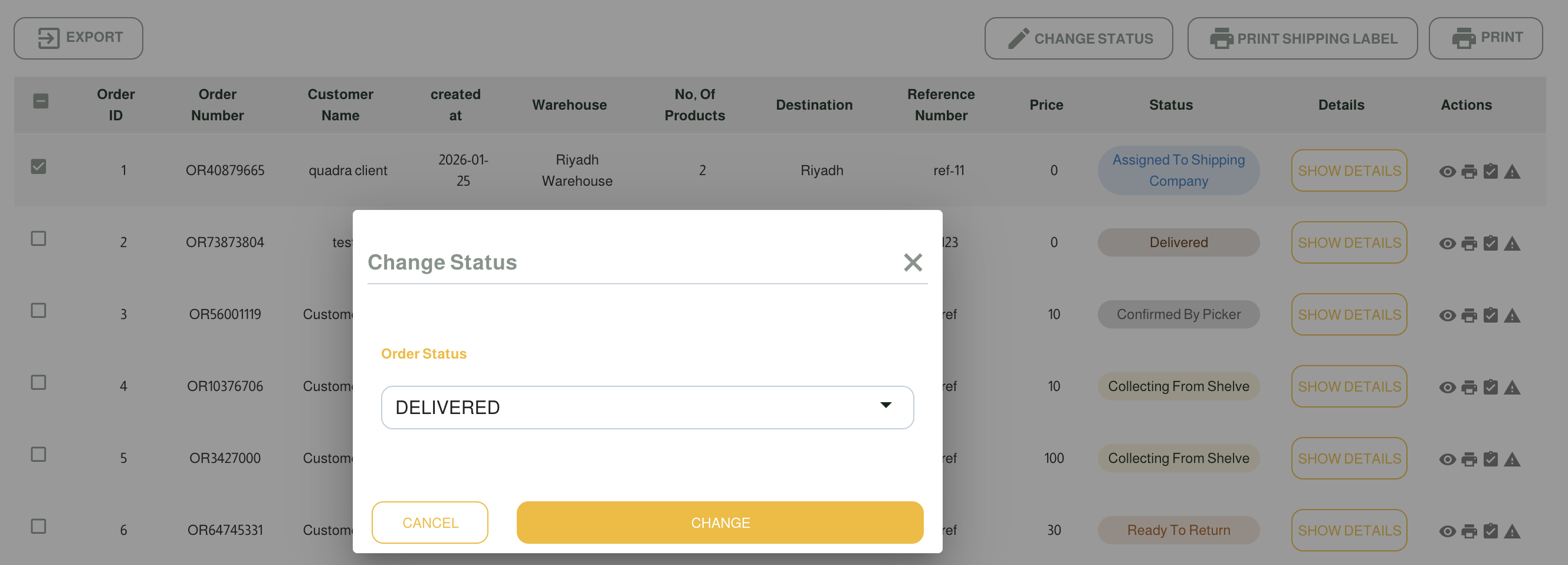Click the printer icon in order OR73873804 row
The image size is (1568, 565).
click(x=1469, y=244)
